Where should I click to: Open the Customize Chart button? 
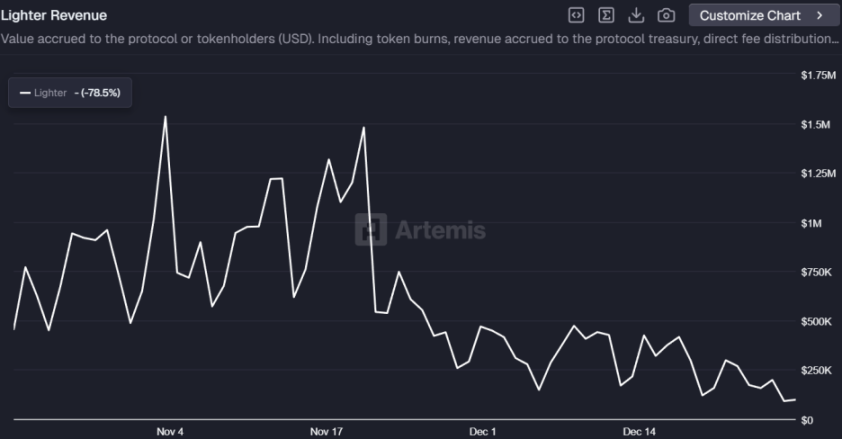pyautogui.click(x=749, y=15)
